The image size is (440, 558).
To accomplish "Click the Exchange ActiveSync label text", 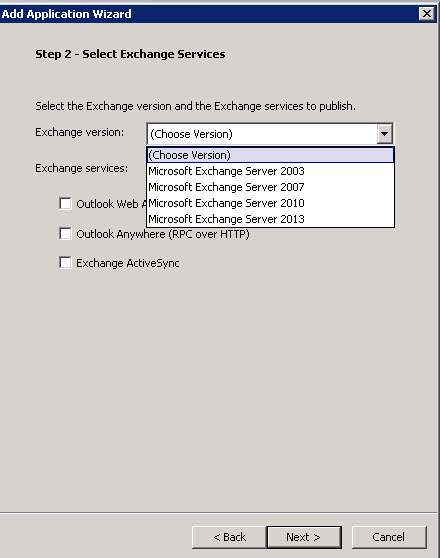I will pyautogui.click(x=128, y=263).
